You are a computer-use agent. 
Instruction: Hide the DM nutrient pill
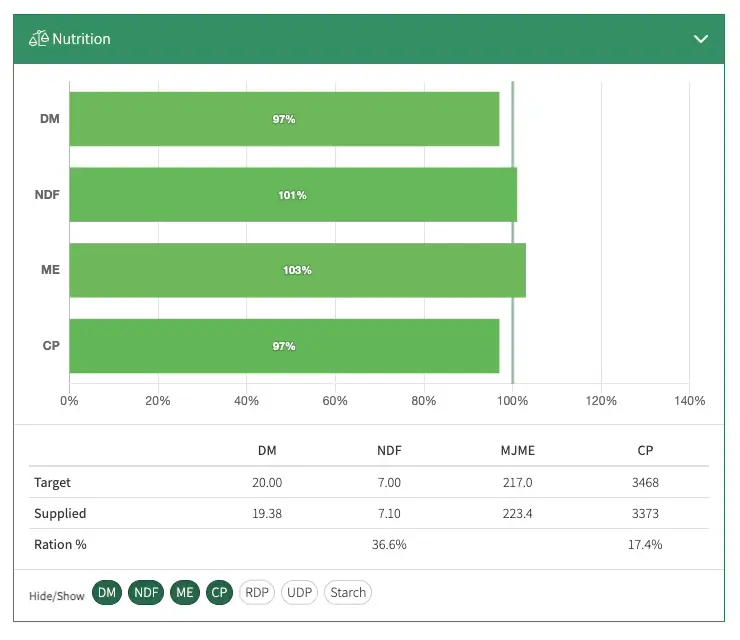click(107, 592)
